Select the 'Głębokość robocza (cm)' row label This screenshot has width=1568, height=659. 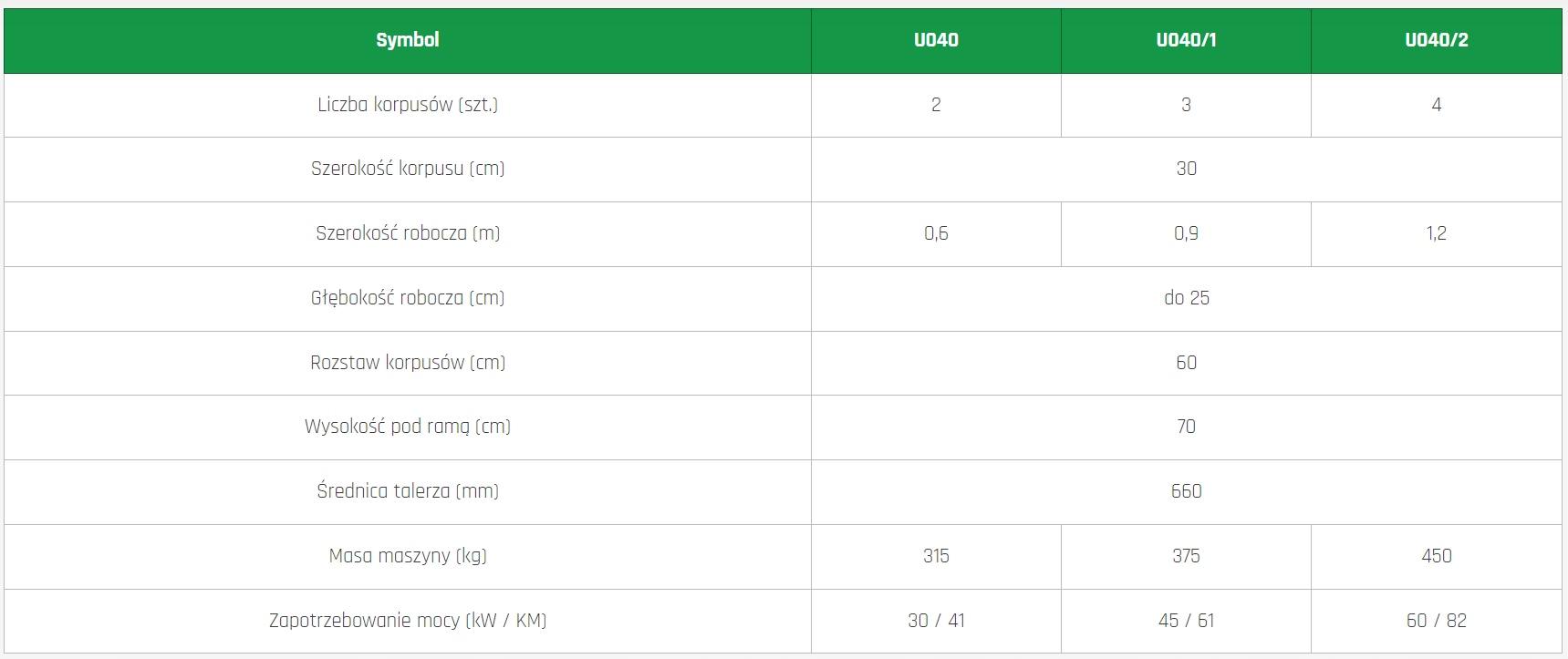(x=407, y=298)
